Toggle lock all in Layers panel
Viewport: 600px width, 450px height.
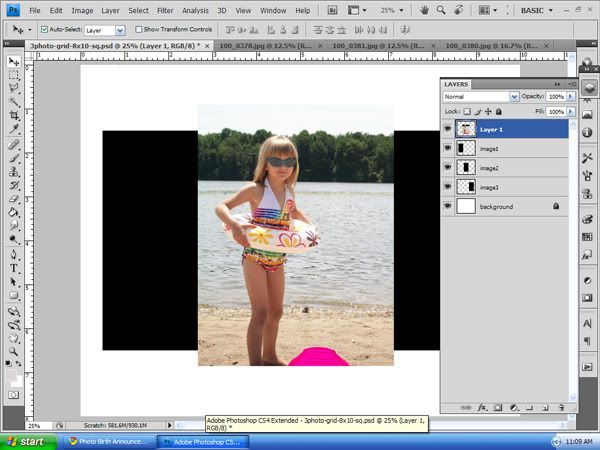(499, 112)
